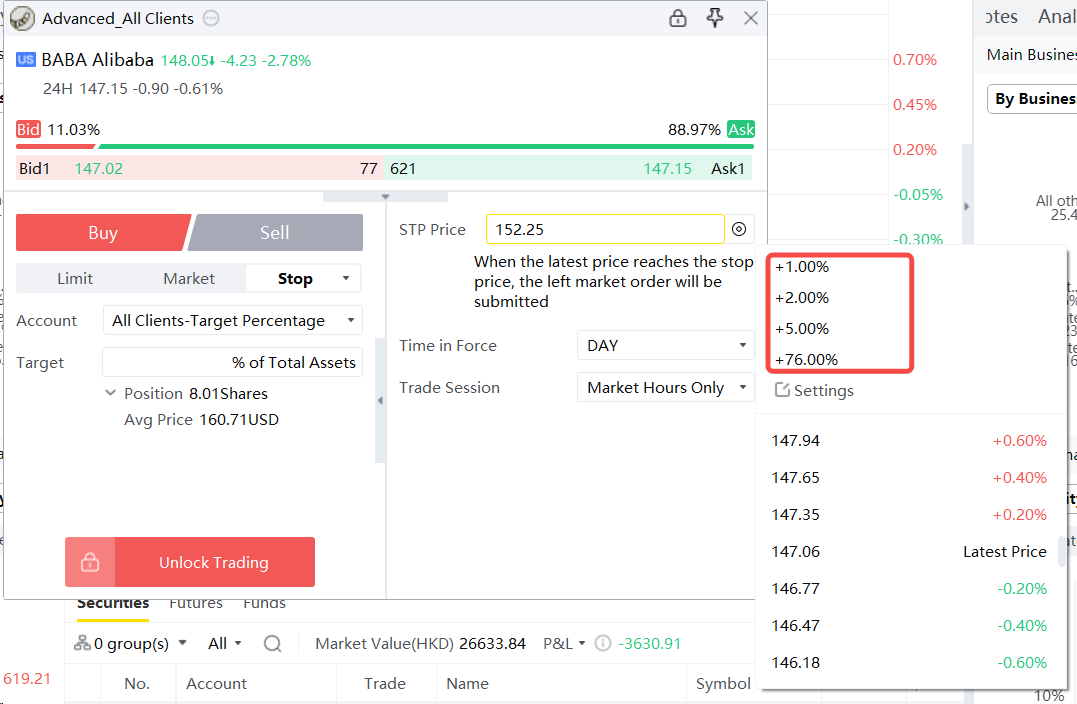1077x704 pixels.
Task: Click the Symbol column header
Action: pyautogui.click(x=723, y=684)
